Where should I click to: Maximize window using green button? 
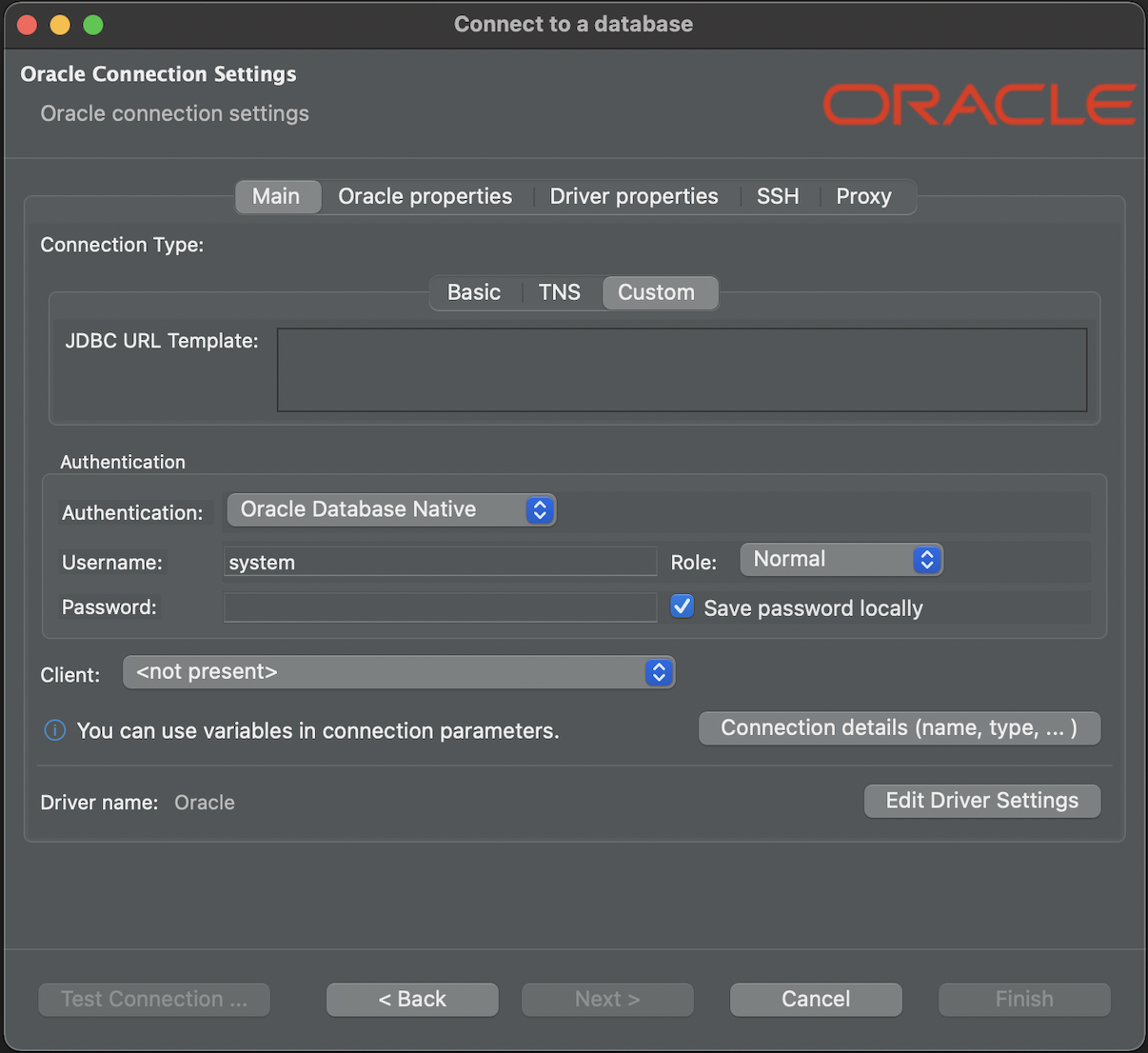93,25
